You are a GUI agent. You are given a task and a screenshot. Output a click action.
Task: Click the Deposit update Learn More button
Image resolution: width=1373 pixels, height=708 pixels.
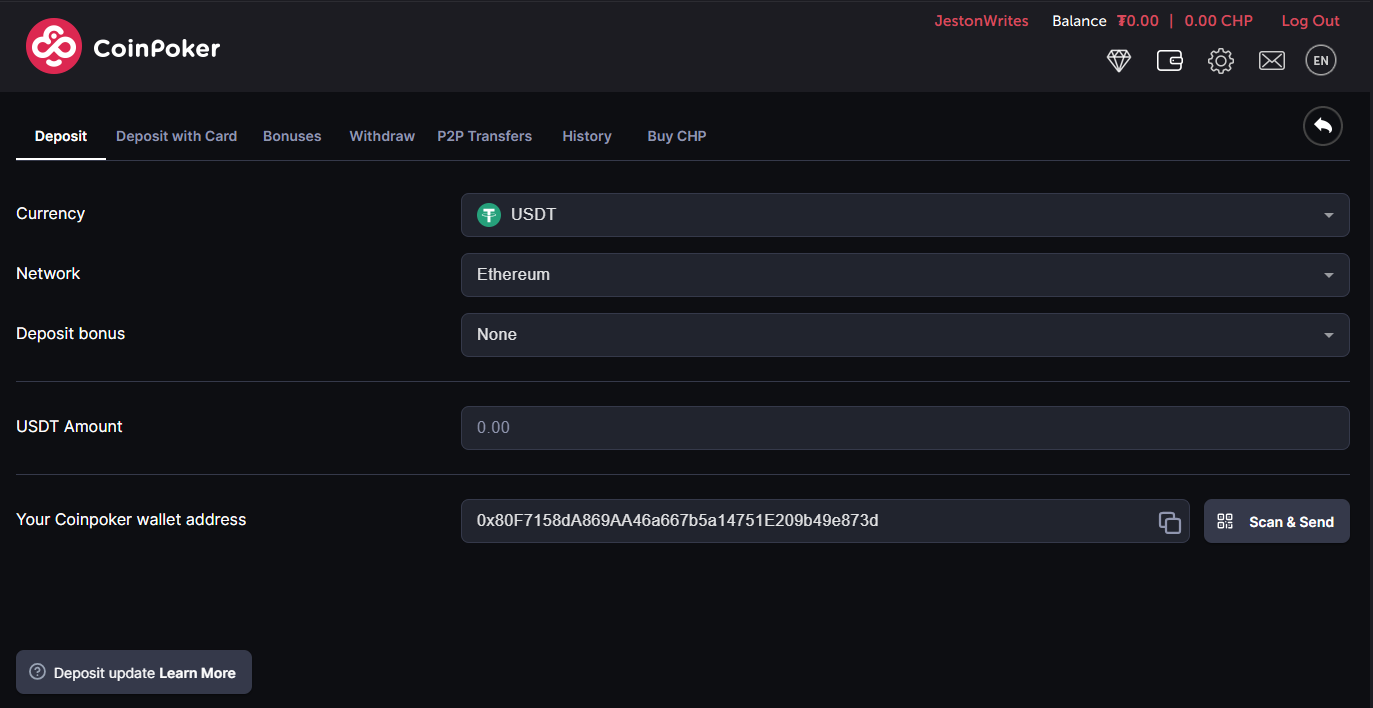(134, 672)
